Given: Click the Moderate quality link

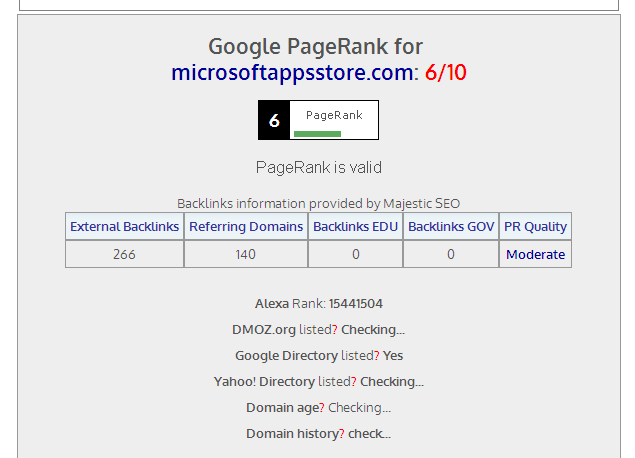Looking at the screenshot, I should (535, 254).
